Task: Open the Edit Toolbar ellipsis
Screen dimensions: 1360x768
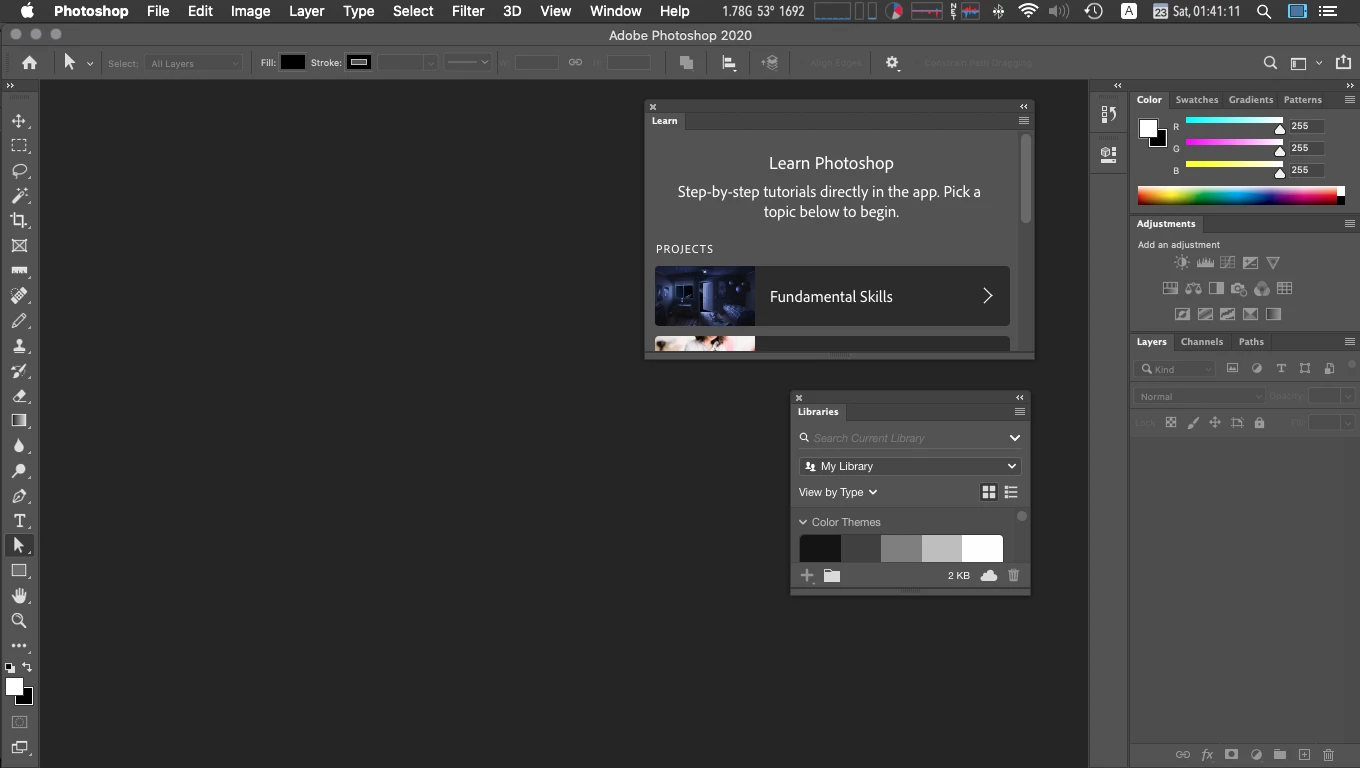Action: tap(19, 646)
